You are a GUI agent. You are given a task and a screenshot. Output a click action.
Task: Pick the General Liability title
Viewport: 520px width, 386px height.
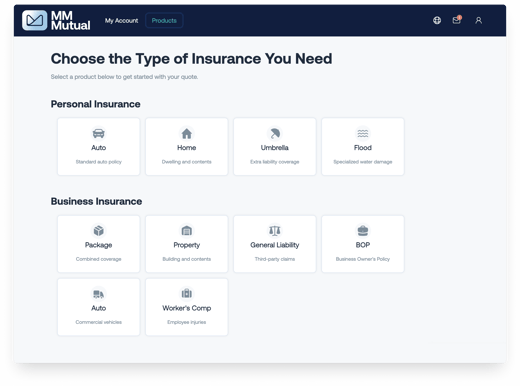(275, 245)
